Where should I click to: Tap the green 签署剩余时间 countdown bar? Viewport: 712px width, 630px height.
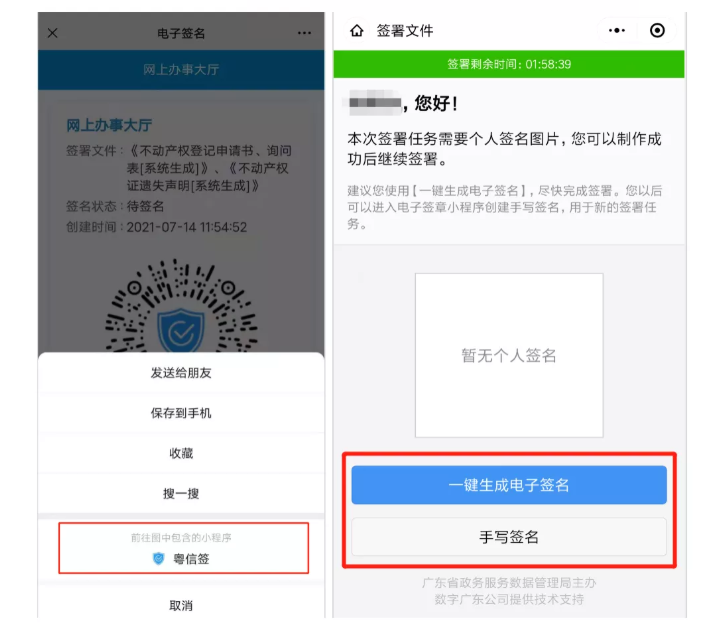tap(509, 64)
